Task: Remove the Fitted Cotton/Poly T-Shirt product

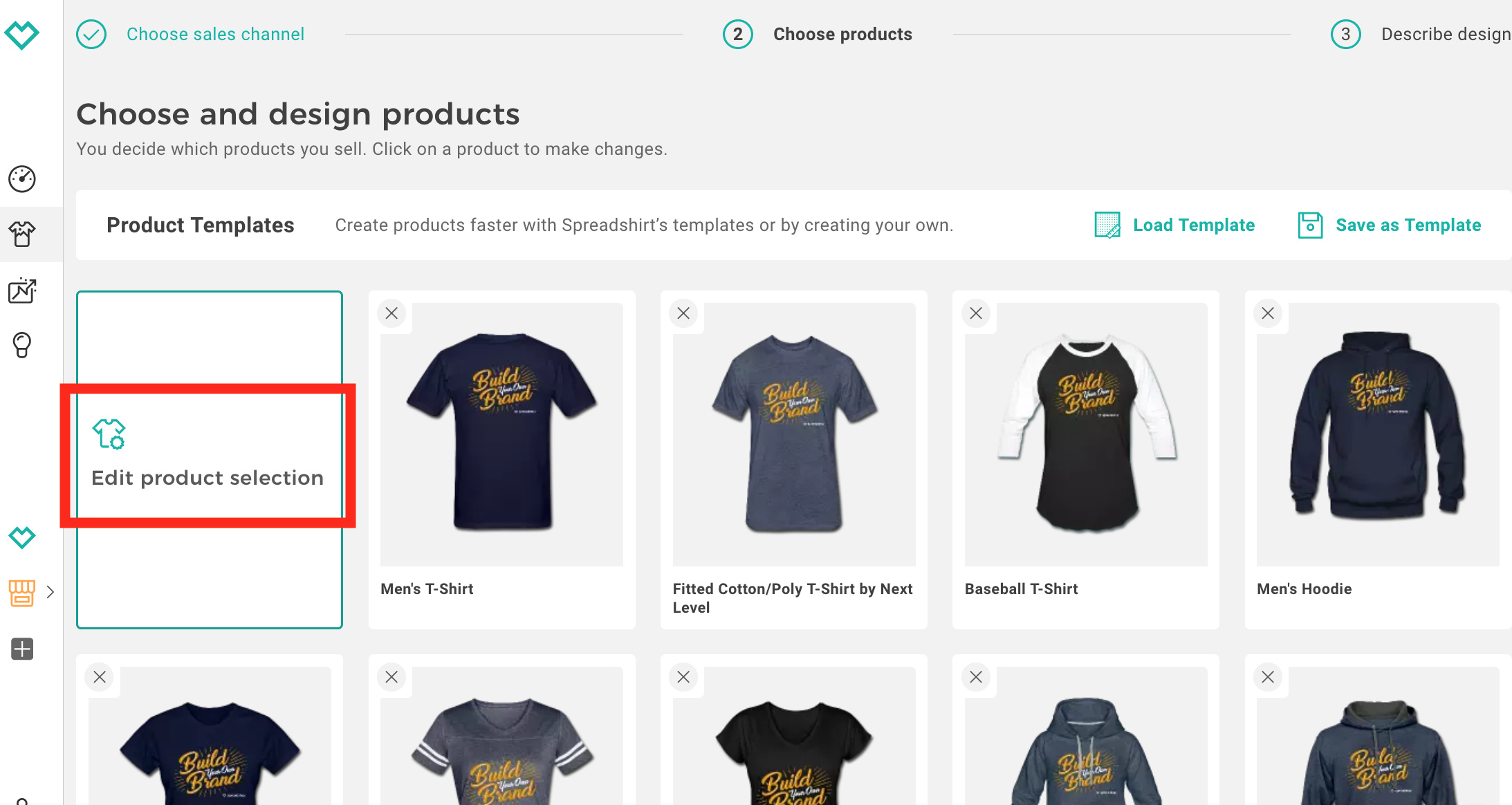Action: pos(683,313)
